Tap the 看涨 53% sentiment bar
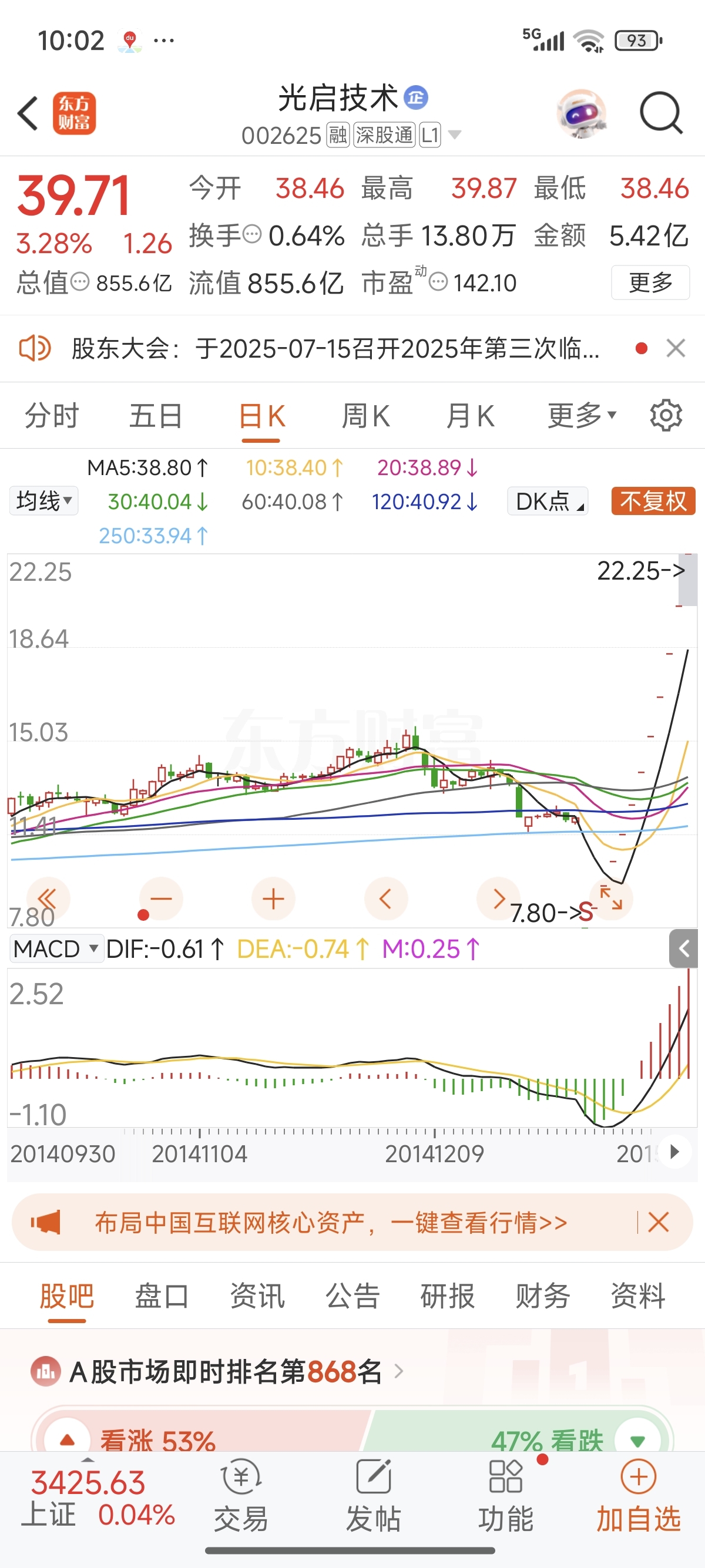The image size is (705, 1568). [x=202, y=1432]
